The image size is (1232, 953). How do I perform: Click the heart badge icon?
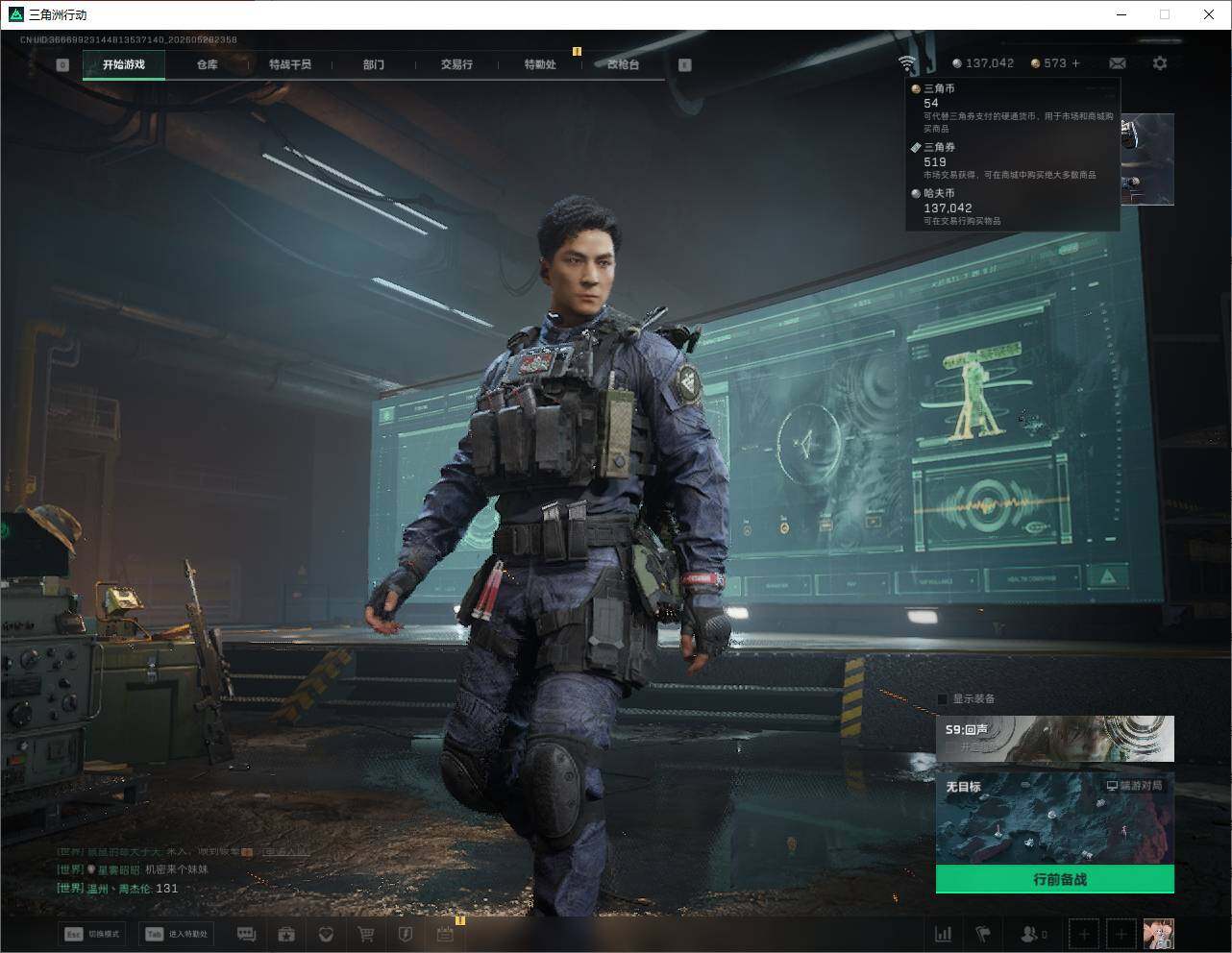(326, 934)
